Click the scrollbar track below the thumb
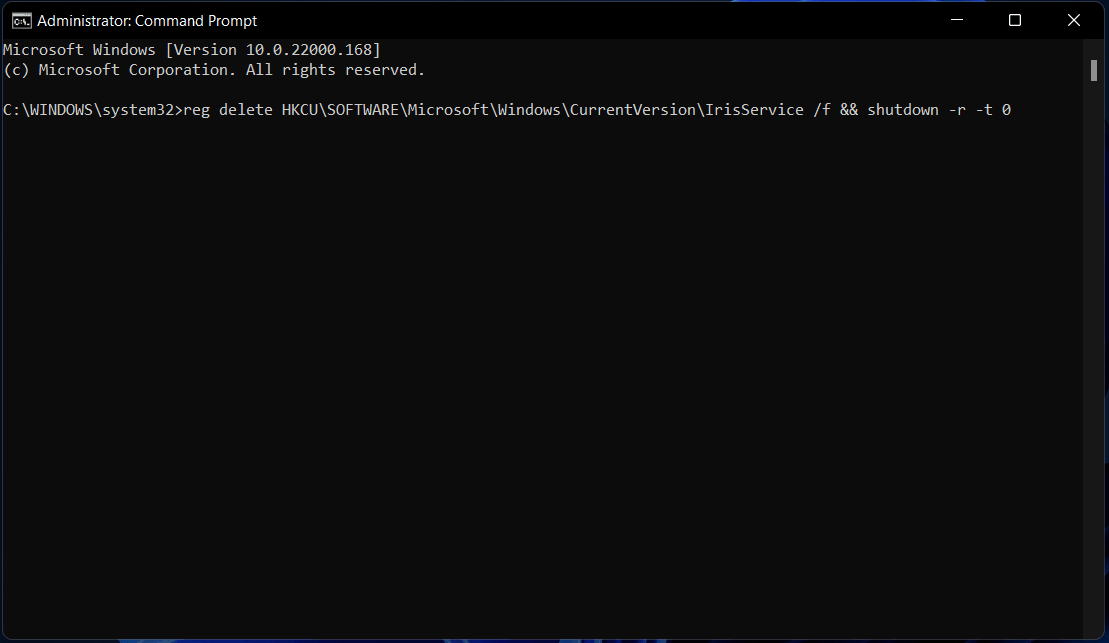The height and width of the screenshot is (643, 1109). 1093,354
